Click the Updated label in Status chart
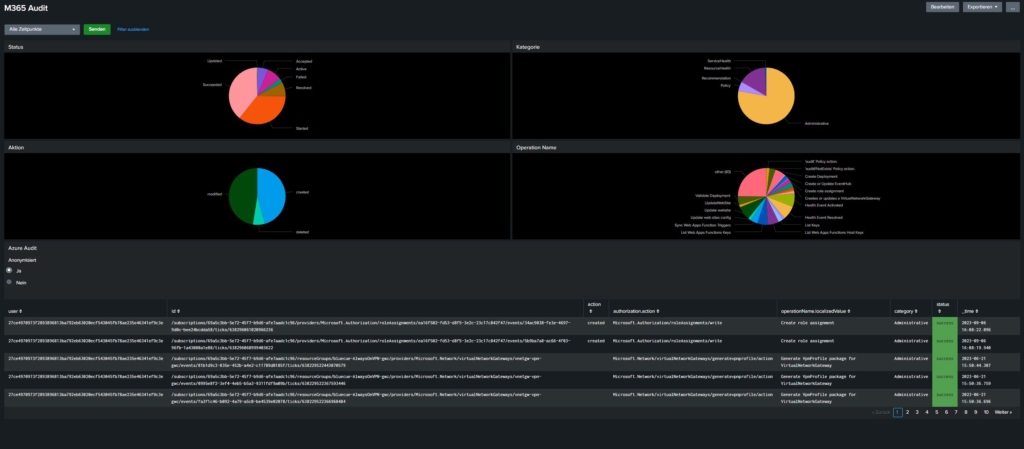This screenshot has width=1024, height=449. point(214,61)
